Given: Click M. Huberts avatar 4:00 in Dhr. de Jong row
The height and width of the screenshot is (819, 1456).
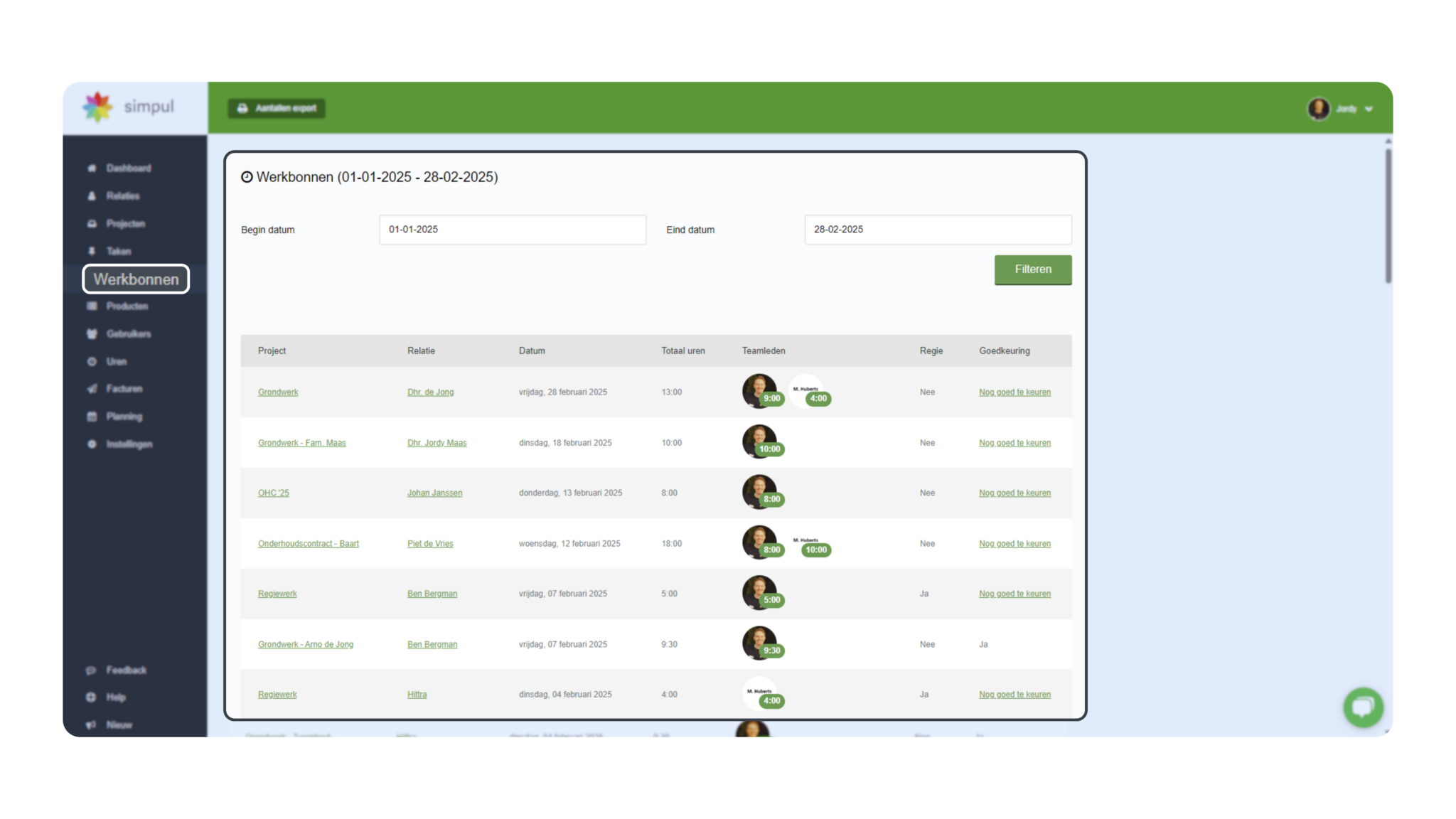Looking at the screenshot, I should coord(806,391).
